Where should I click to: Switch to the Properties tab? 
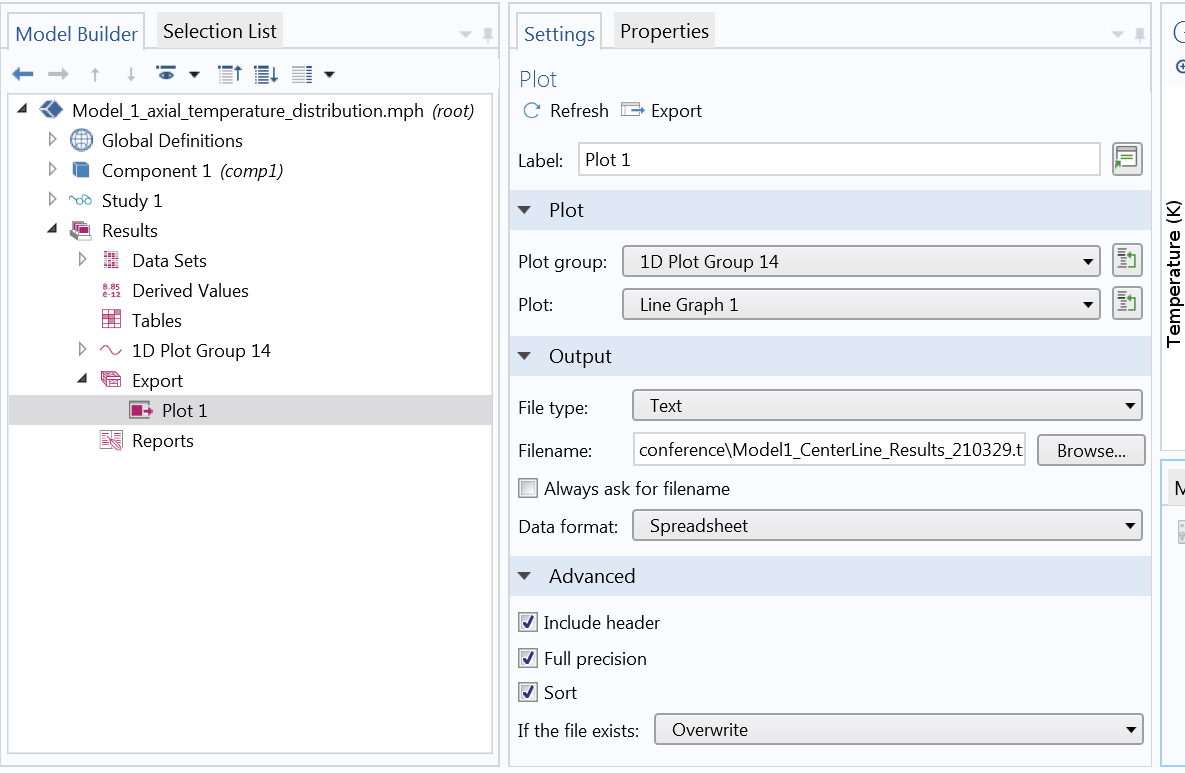(664, 31)
